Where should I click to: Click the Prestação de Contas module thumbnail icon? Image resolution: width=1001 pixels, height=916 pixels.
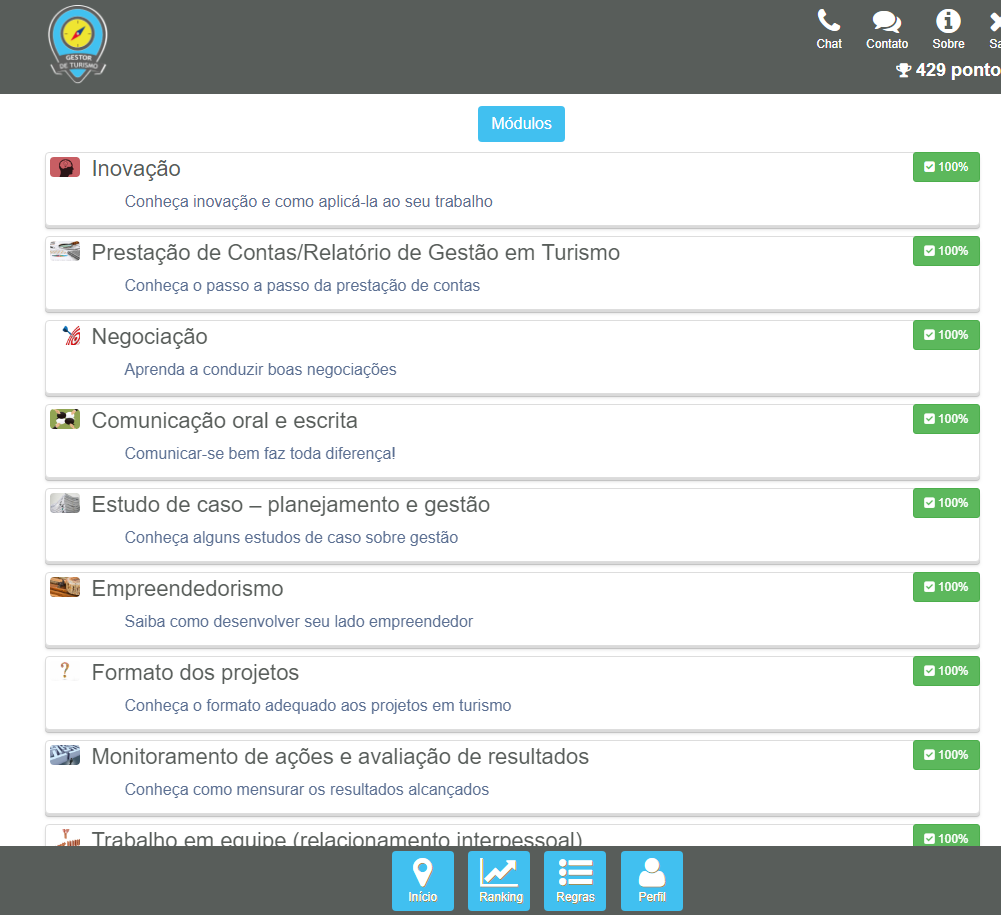tap(65, 252)
